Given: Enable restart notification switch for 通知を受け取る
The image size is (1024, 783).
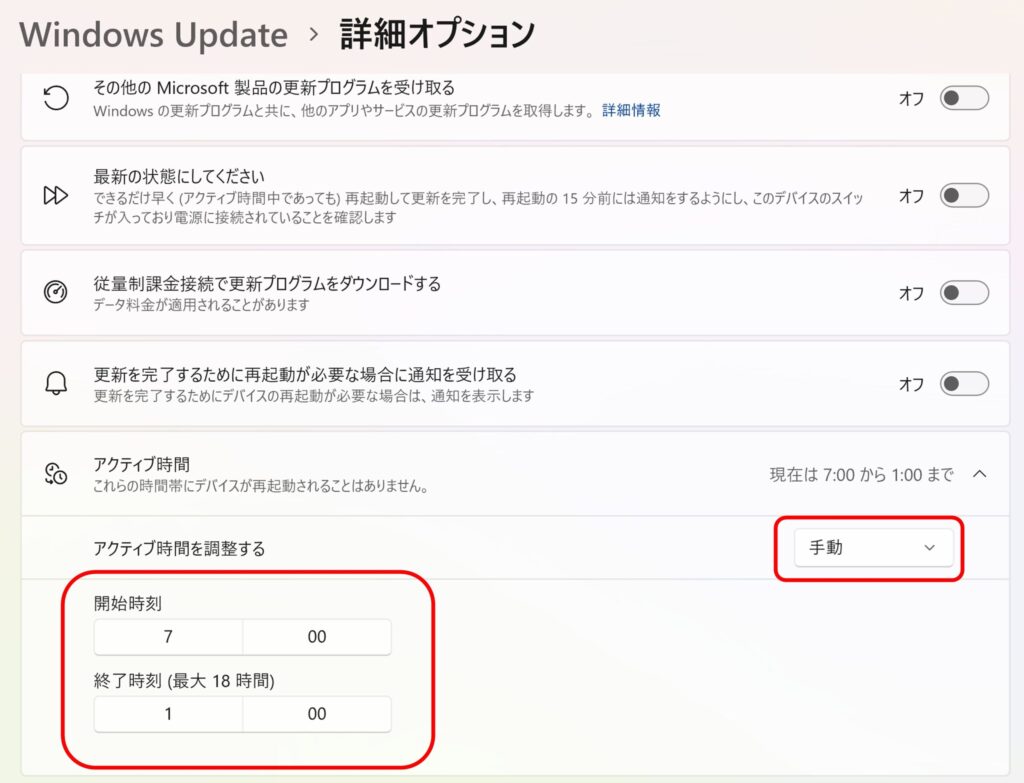Looking at the screenshot, I should click(964, 383).
